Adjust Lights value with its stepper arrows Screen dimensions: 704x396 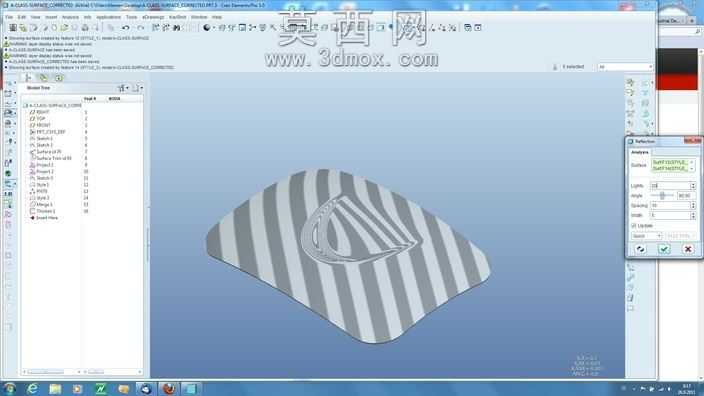693,185
